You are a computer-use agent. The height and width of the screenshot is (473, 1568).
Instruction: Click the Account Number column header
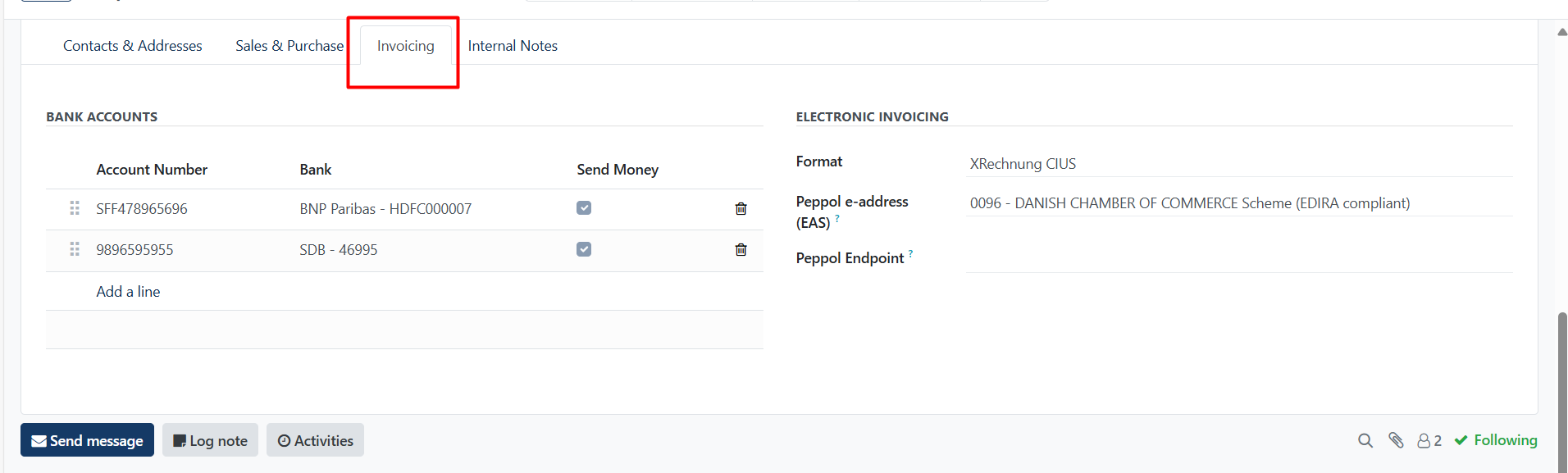(x=152, y=170)
